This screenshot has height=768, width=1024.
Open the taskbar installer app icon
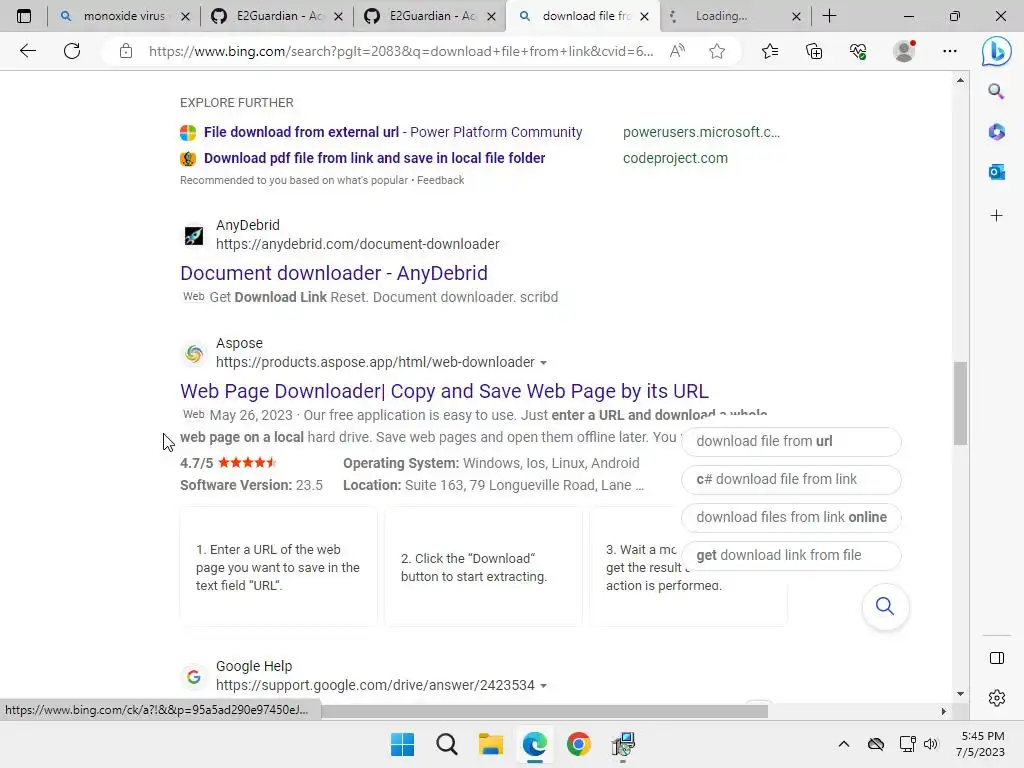click(624, 744)
